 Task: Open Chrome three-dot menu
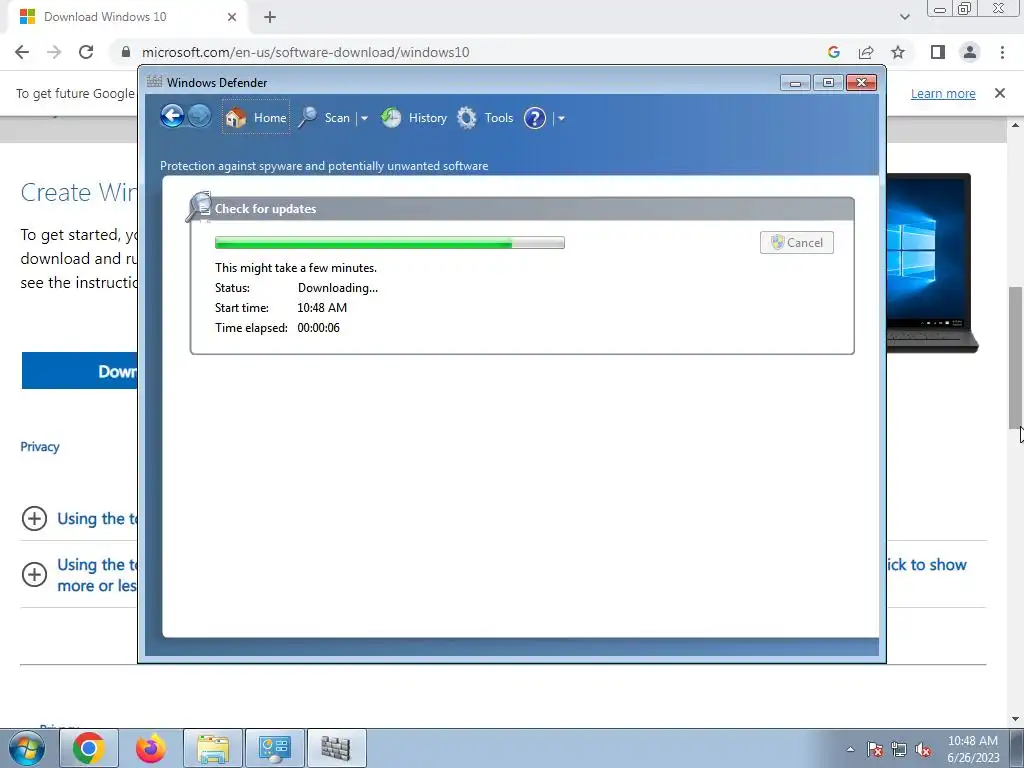point(1002,52)
